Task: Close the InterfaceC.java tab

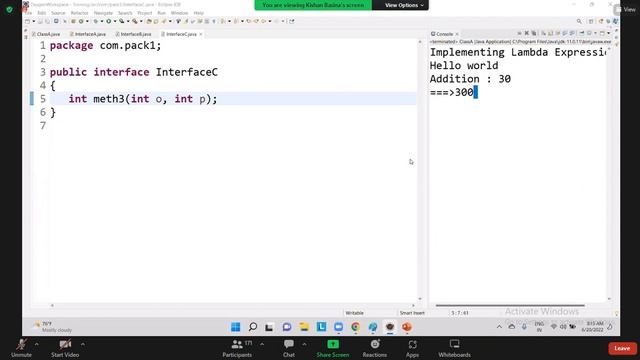Action: [201, 34]
